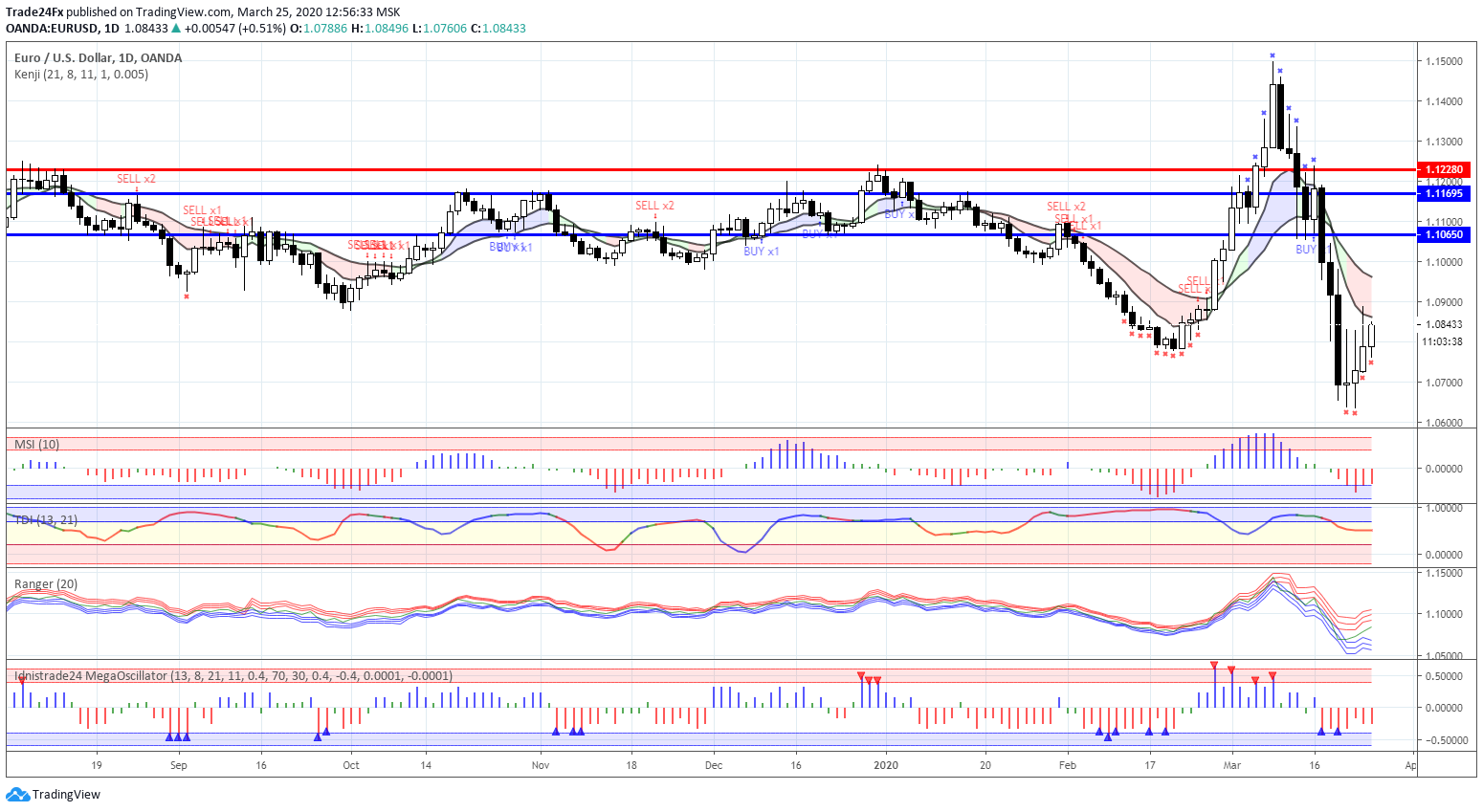Screen dimensions: 1483x812
Task: Click the Trade24Fx publisher name
Action: pos(34,12)
